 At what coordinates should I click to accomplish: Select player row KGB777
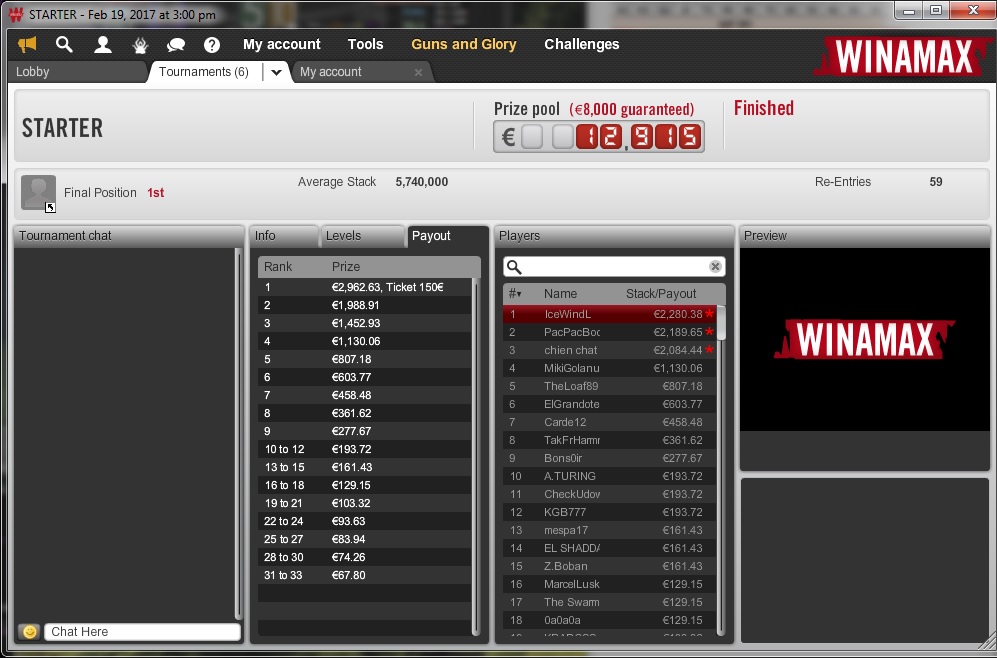coord(610,512)
